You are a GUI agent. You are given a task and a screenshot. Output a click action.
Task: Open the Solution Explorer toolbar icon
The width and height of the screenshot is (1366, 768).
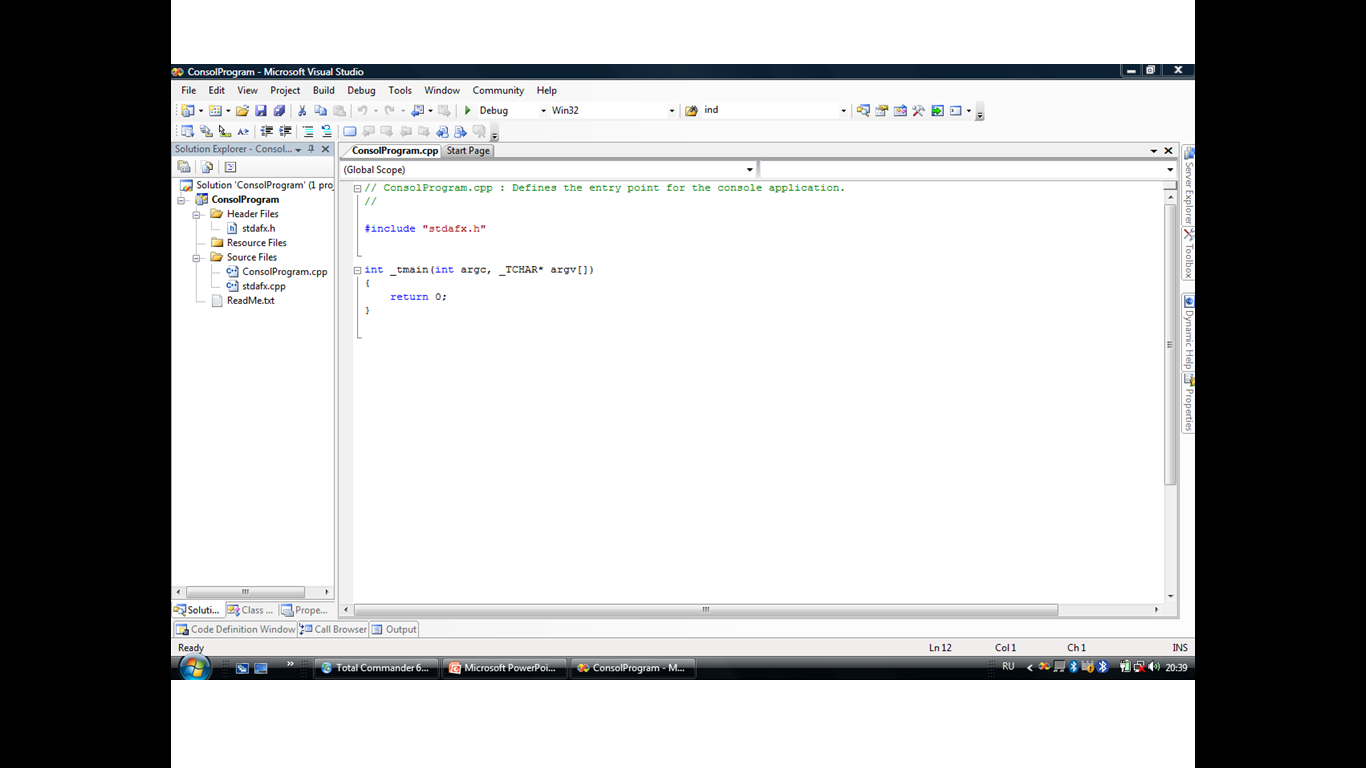[x=863, y=111]
